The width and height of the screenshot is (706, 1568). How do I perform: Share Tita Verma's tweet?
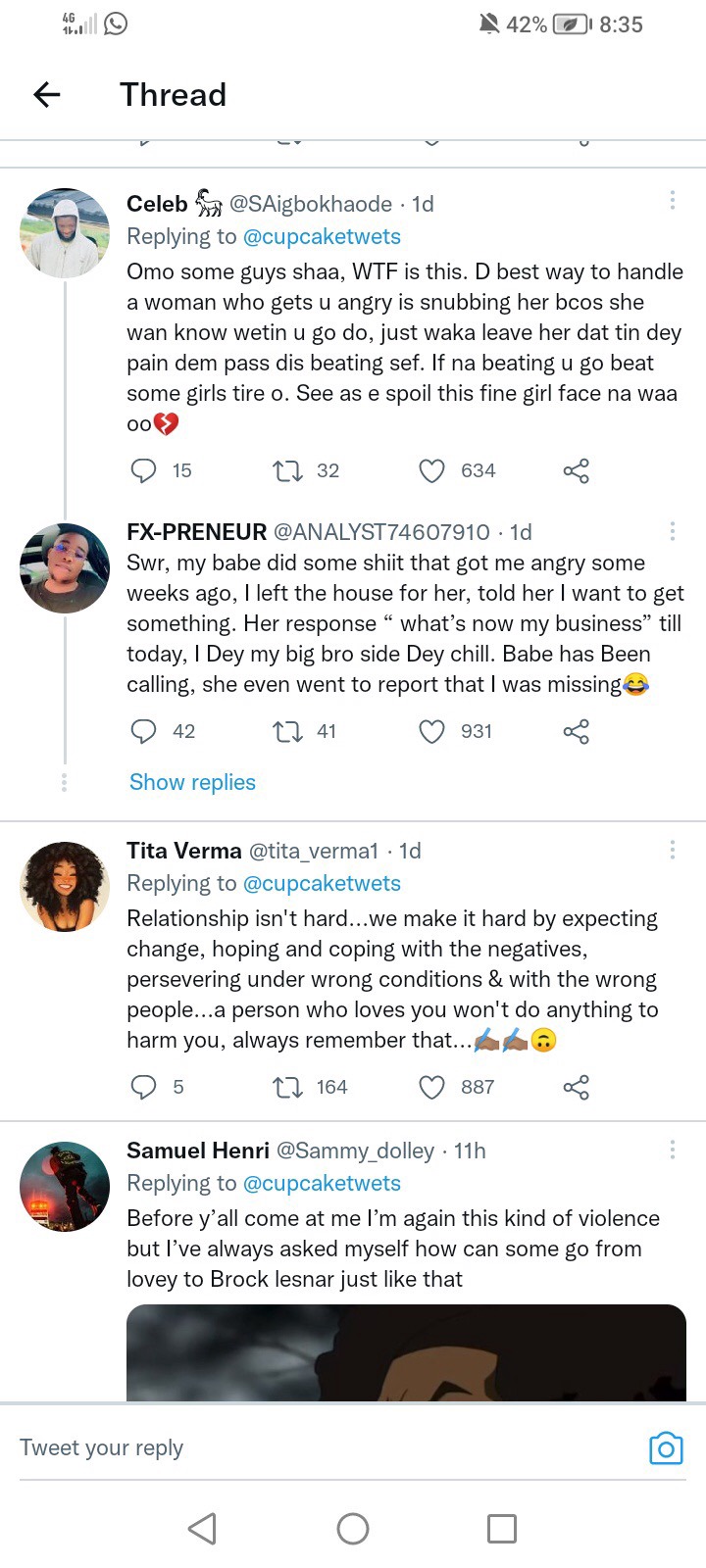click(577, 1087)
